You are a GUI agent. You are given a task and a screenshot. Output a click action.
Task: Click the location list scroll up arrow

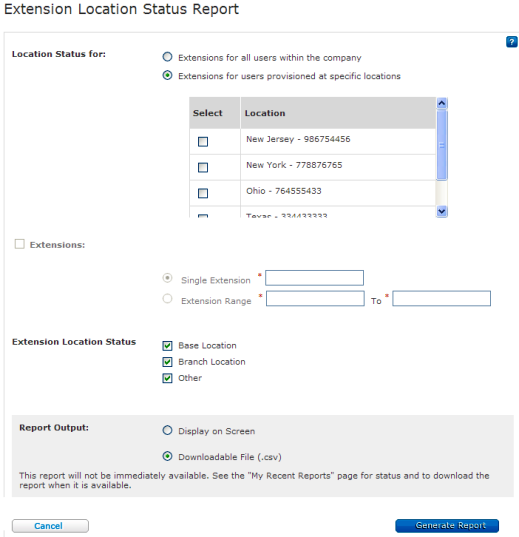(x=442, y=103)
